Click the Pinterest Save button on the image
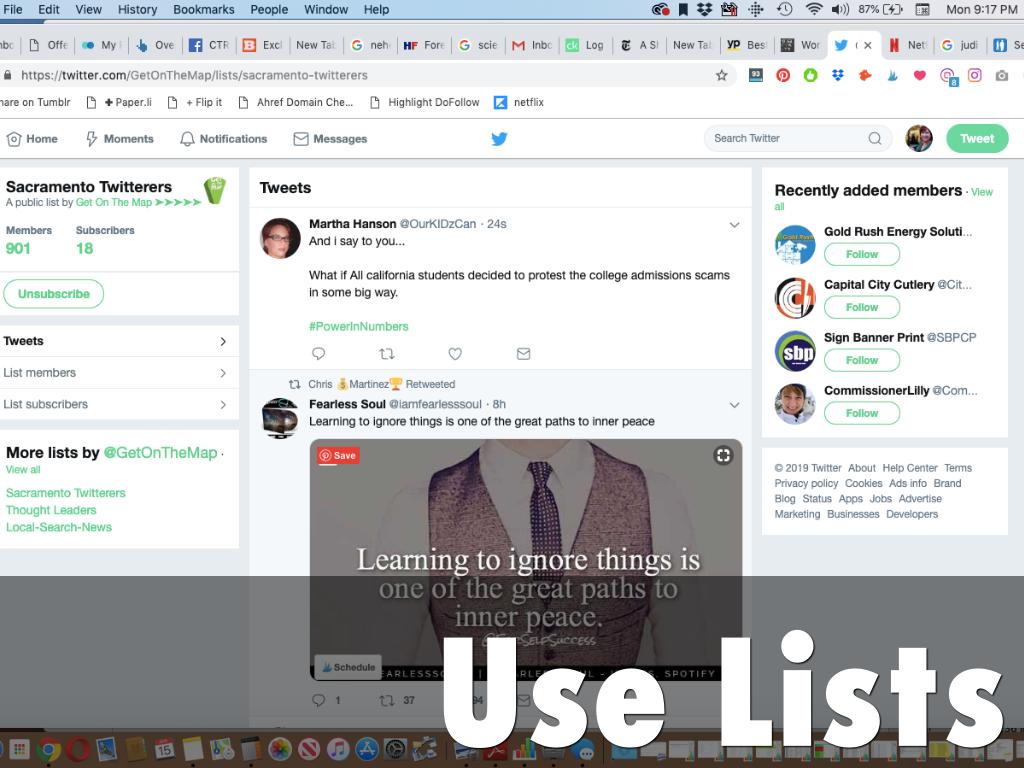The width and height of the screenshot is (1024, 768). coord(338,455)
